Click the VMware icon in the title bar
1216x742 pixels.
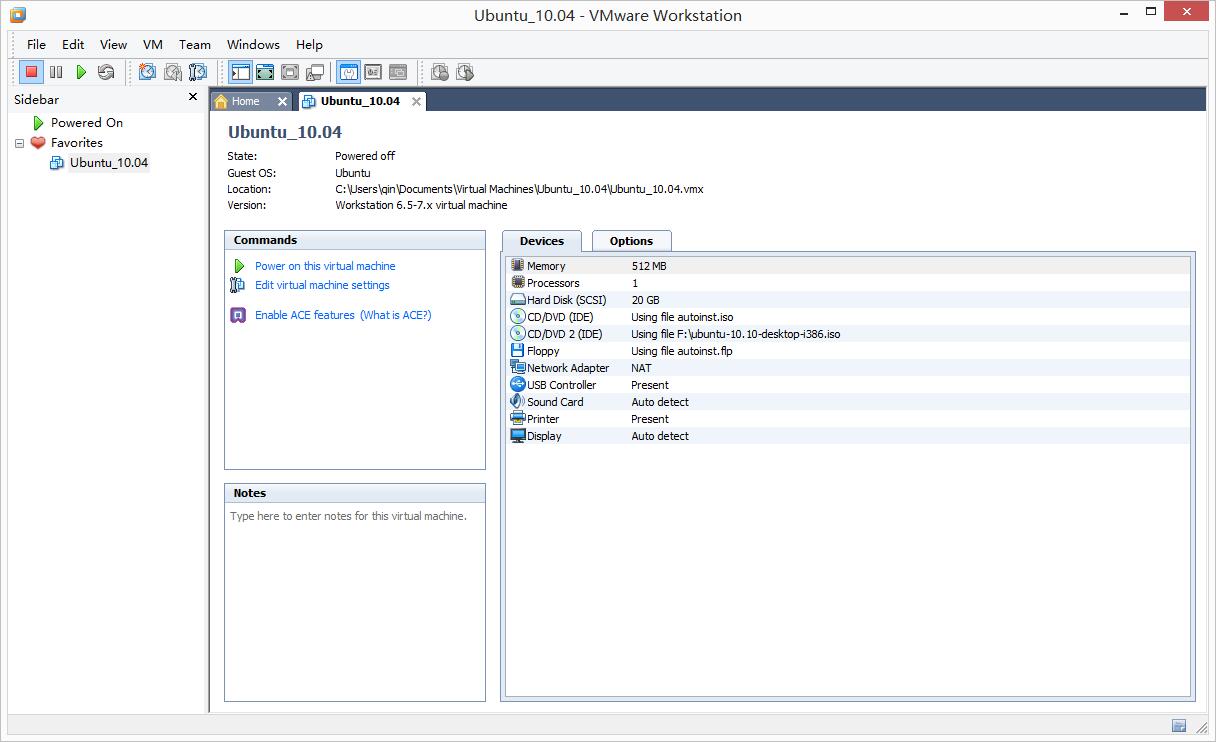[17, 15]
